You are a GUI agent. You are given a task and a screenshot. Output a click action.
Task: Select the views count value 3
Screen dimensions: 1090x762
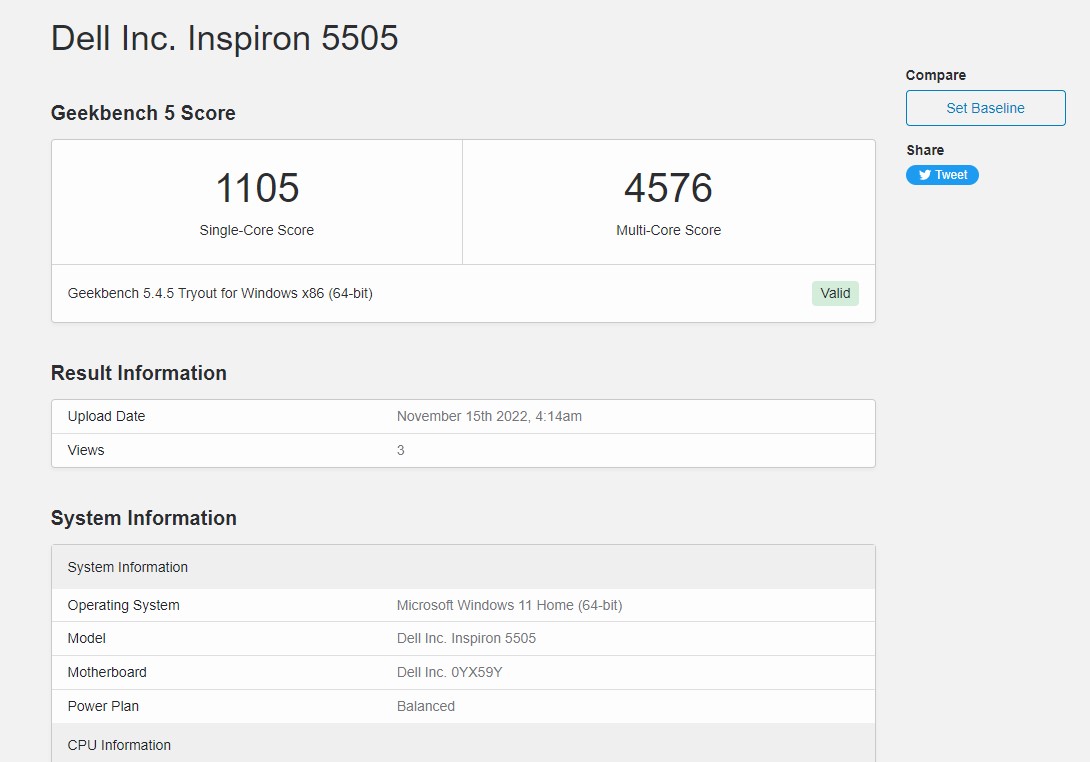[400, 451]
